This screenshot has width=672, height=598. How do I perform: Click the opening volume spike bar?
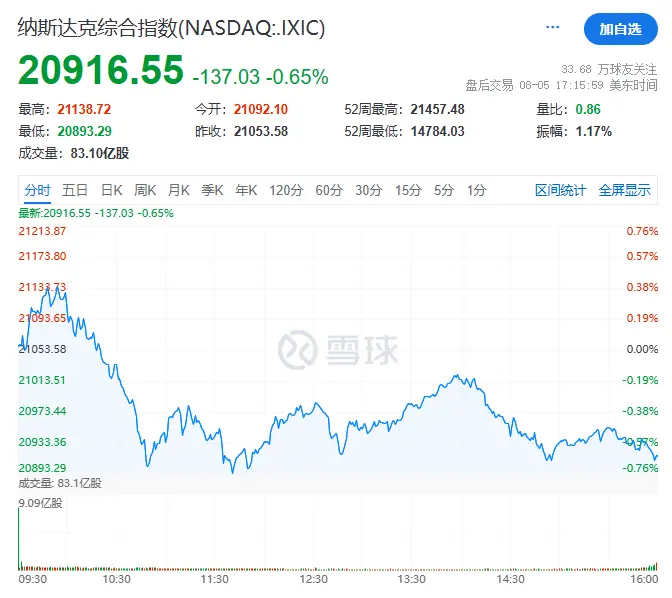(19, 539)
